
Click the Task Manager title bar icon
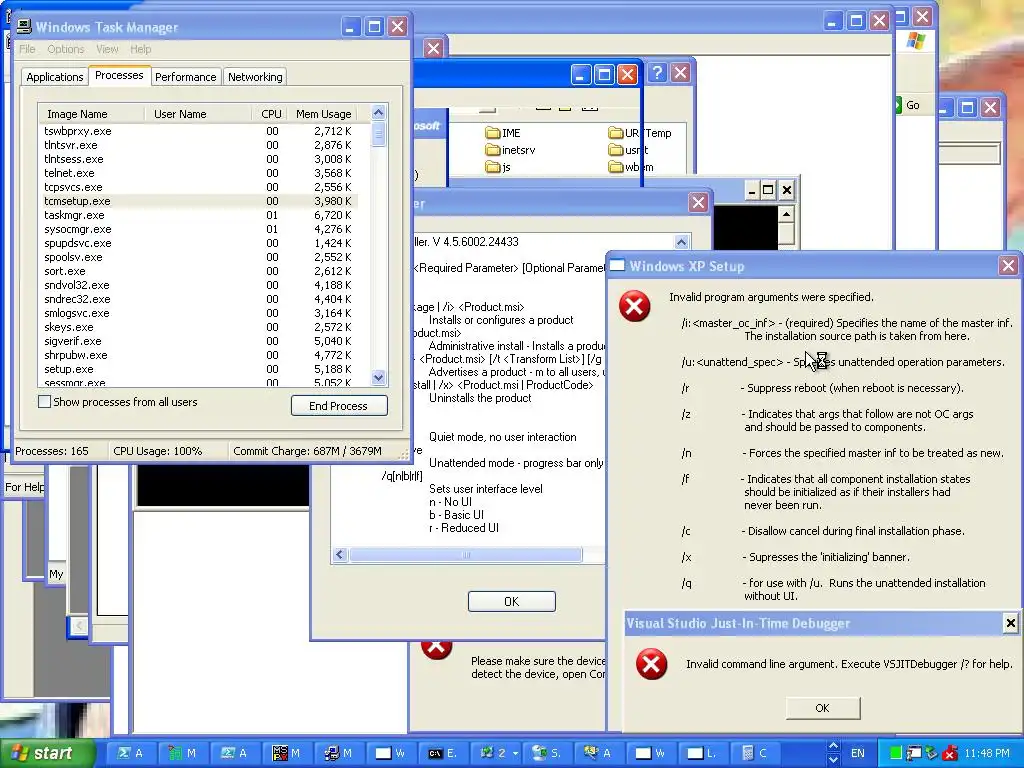tap(24, 26)
